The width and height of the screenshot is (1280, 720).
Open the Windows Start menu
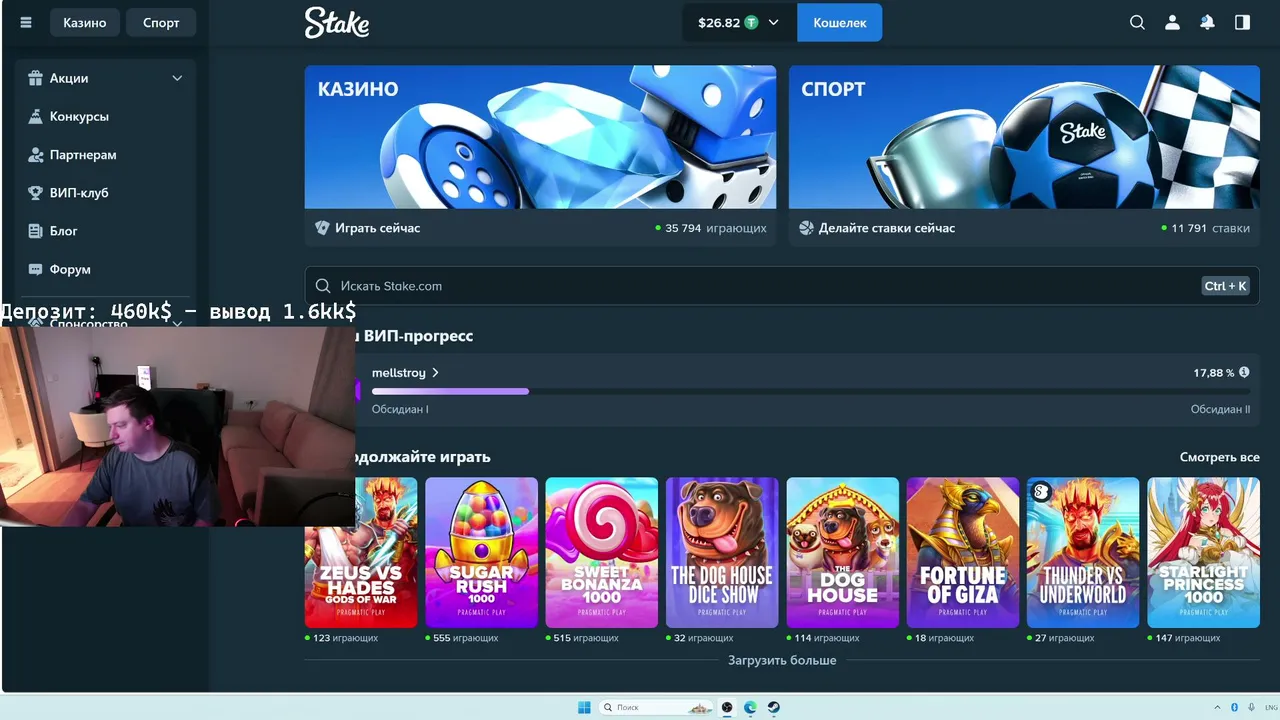[584, 707]
